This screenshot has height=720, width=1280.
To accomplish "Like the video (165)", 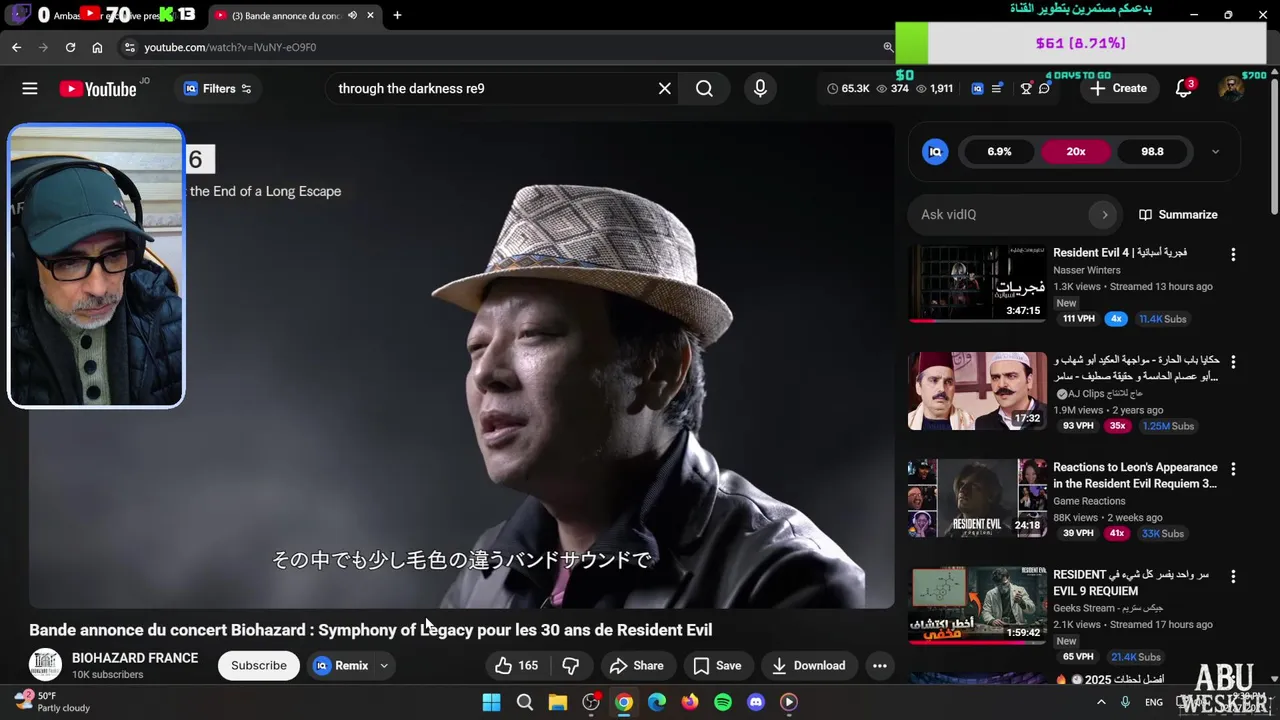I will coord(517,666).
